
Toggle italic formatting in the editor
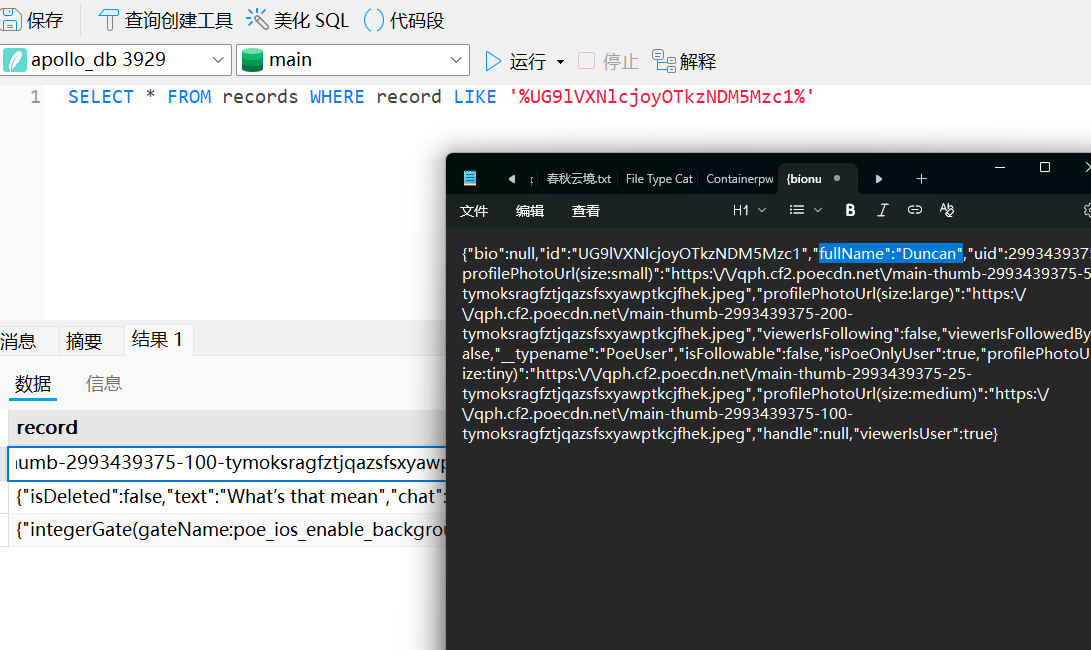coord(882,210)
